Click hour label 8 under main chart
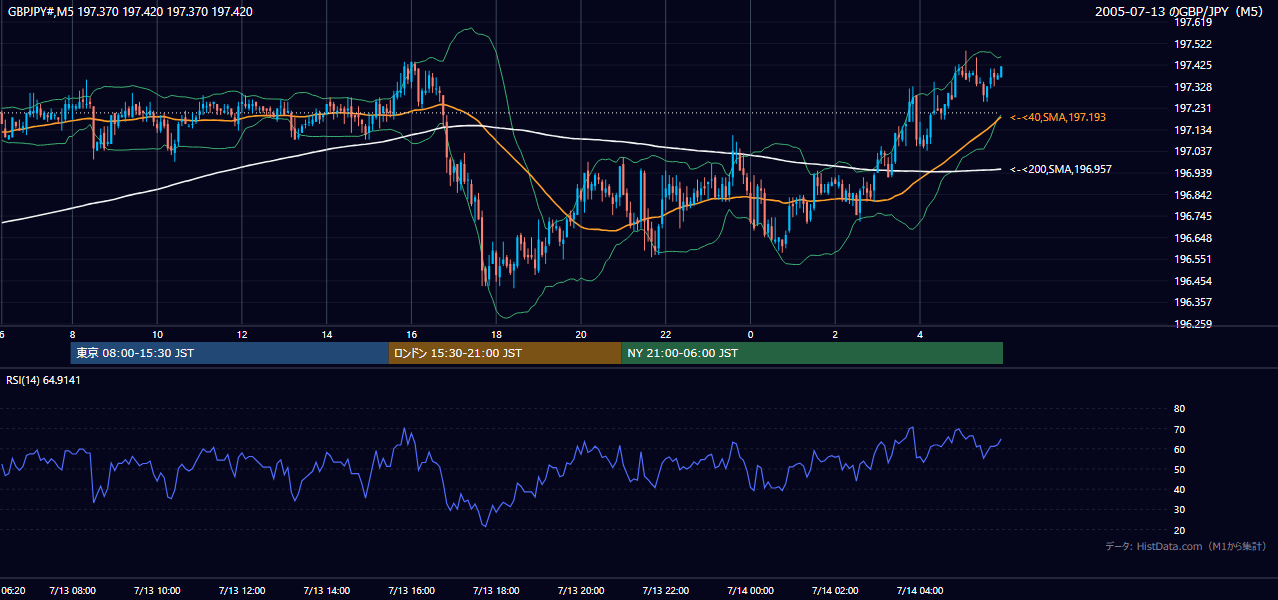The image size is (1278, 600). 72,335
